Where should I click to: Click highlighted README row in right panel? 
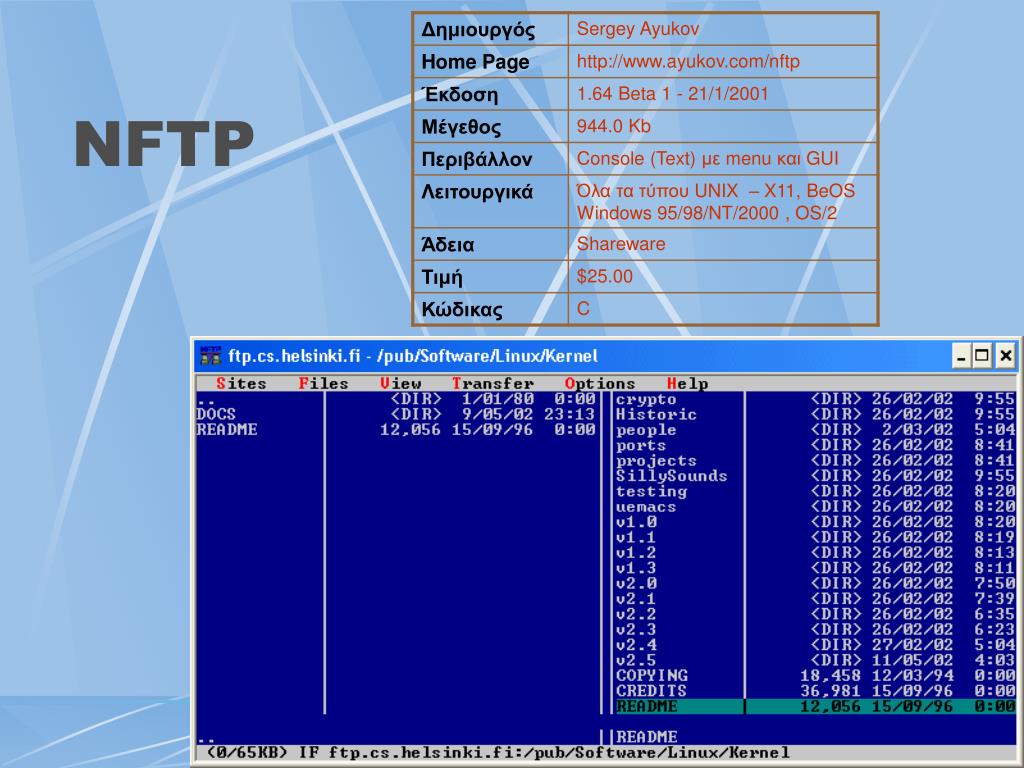815,706
